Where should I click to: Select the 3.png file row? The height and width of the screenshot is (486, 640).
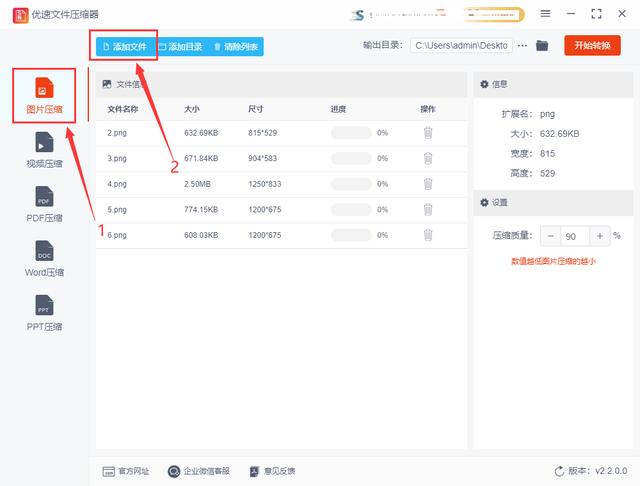[x=281, y=158]
